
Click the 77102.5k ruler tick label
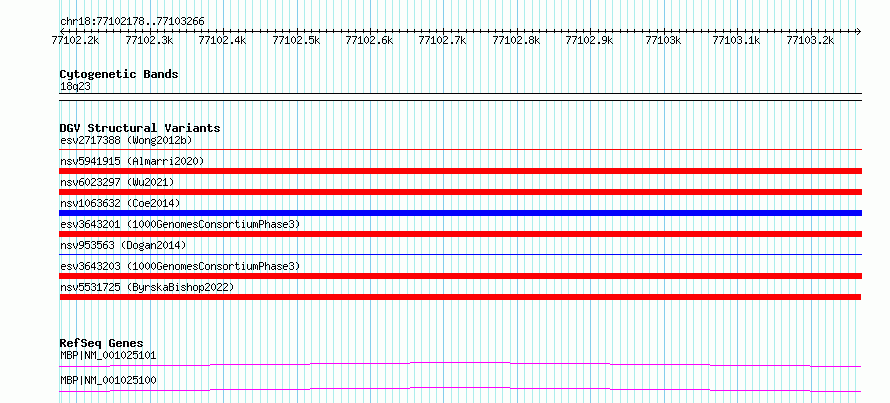tap(296, 40)
